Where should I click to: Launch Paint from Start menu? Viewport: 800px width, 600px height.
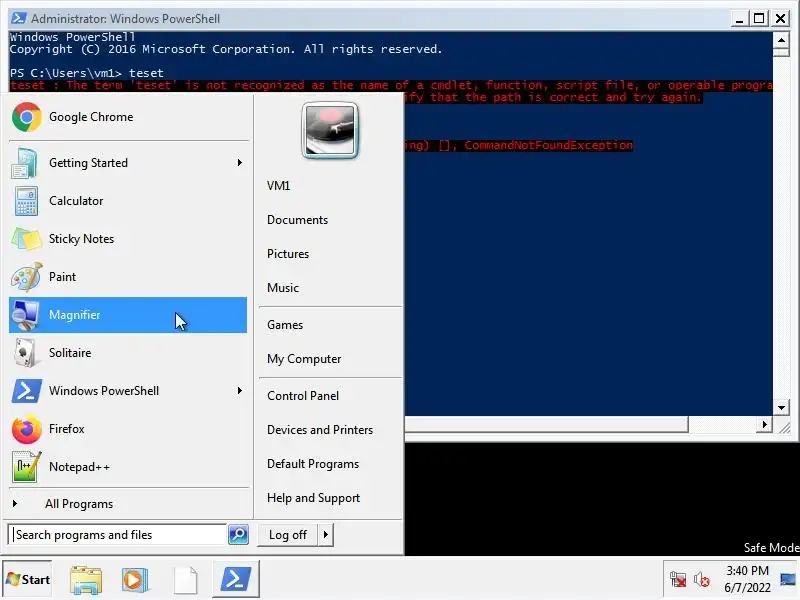128,277
